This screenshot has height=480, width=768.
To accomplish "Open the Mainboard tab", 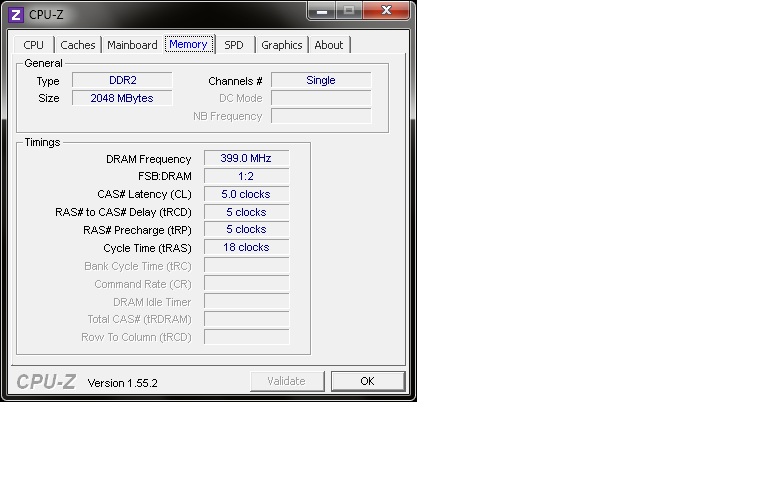I will 132,45.
